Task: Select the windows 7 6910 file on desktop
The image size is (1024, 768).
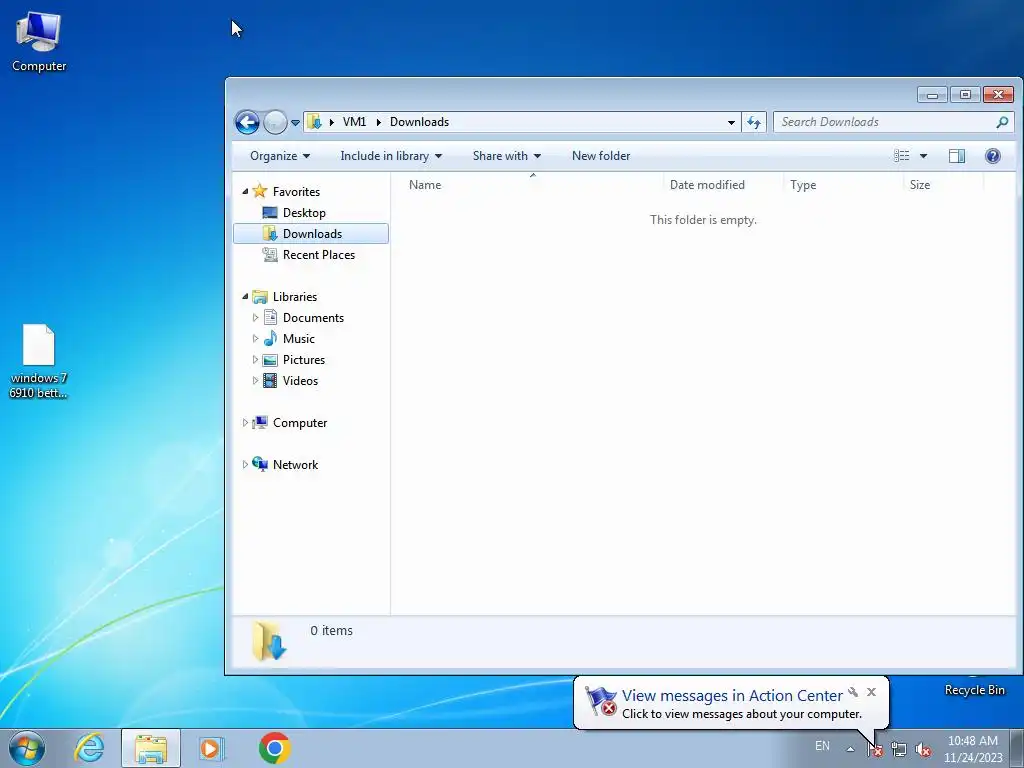Action: pyautogui.click(x=39, y=361)
